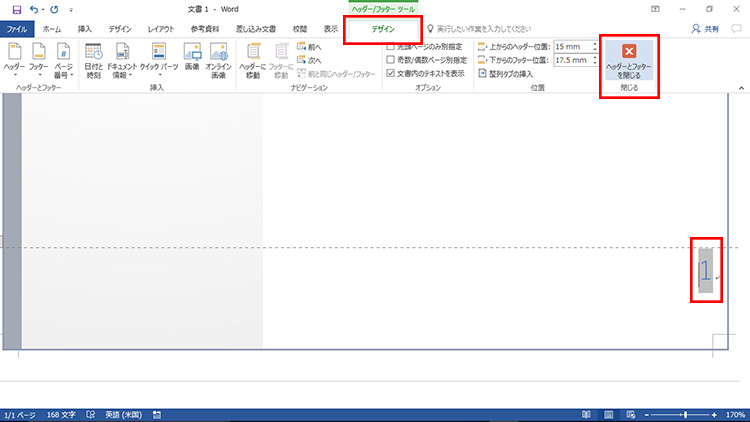Image resolution: width=750 pixels, height=422 pixels.
Task: Toggle the first page different checkbox
Action: (x=390, y=47)
